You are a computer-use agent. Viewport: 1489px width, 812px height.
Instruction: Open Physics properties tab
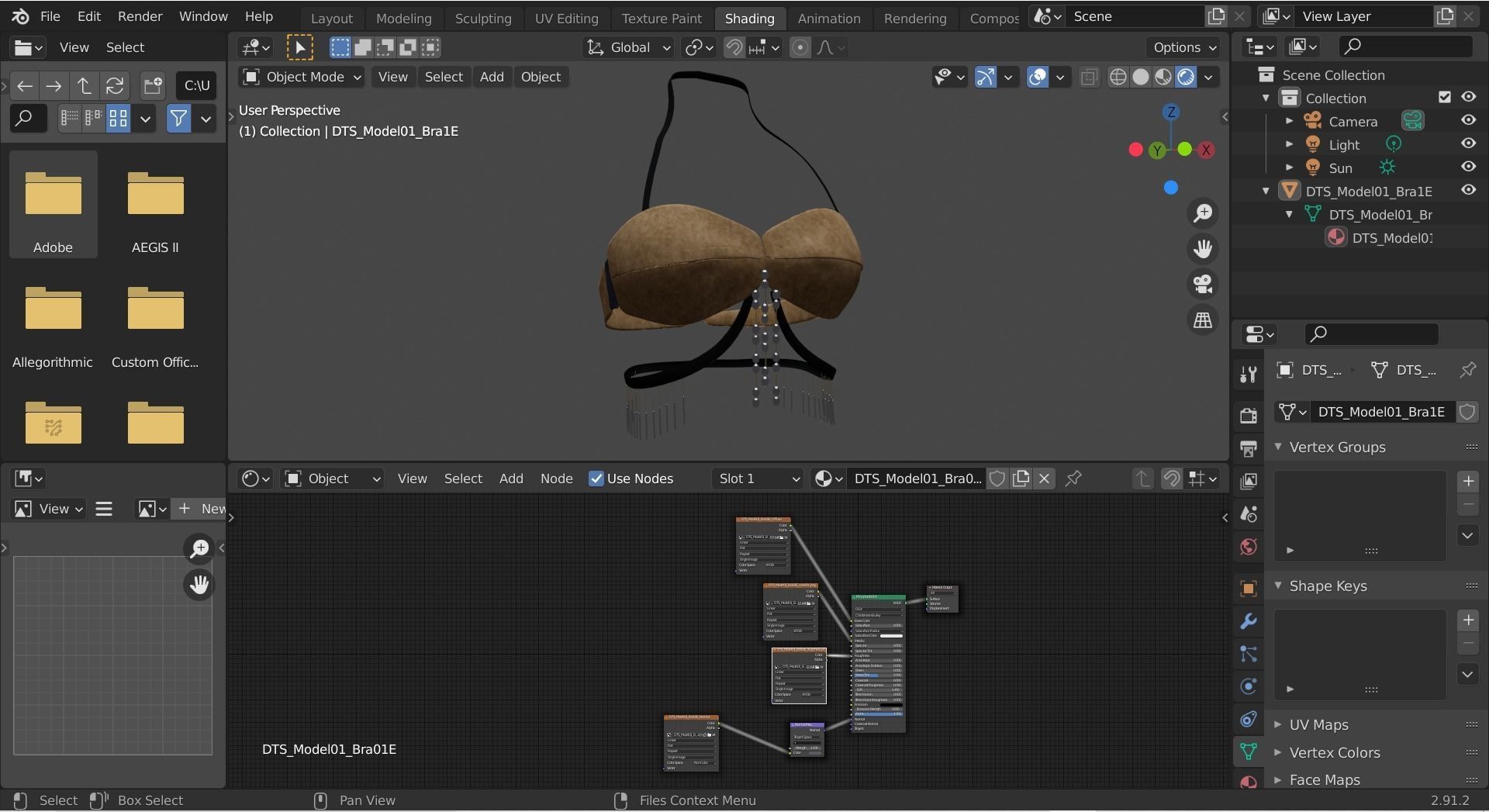pos(1248,686)
